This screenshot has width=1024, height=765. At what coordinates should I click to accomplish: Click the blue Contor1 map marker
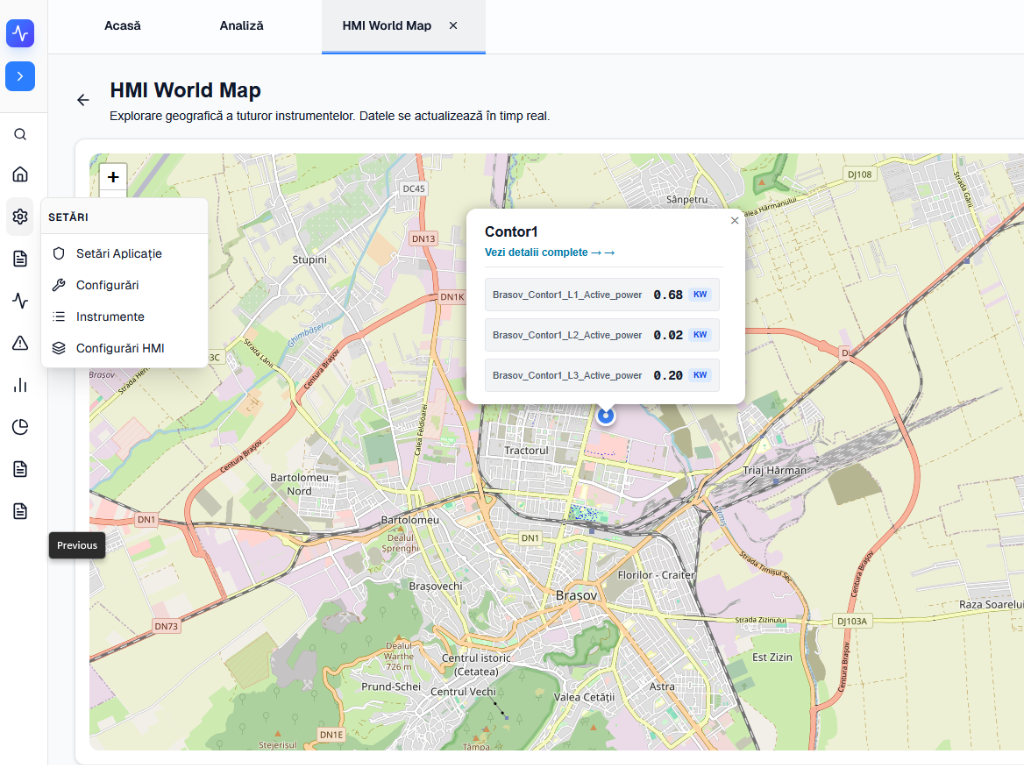pyautogui.click(x=606, y=415)
